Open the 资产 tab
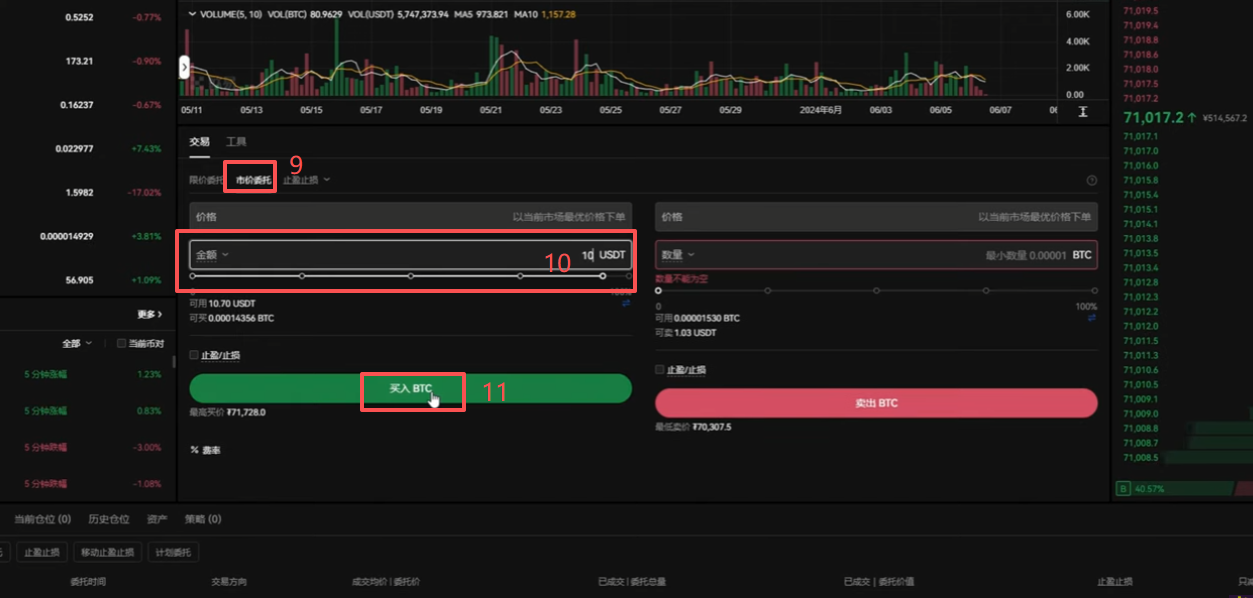1253x598 pixels. click(x=157, y=519)
